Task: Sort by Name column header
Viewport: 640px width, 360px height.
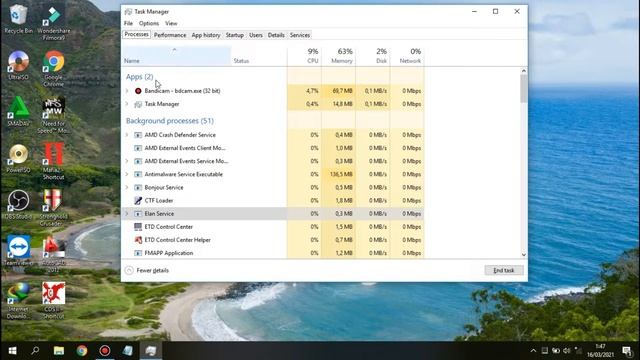Action: 177,56
